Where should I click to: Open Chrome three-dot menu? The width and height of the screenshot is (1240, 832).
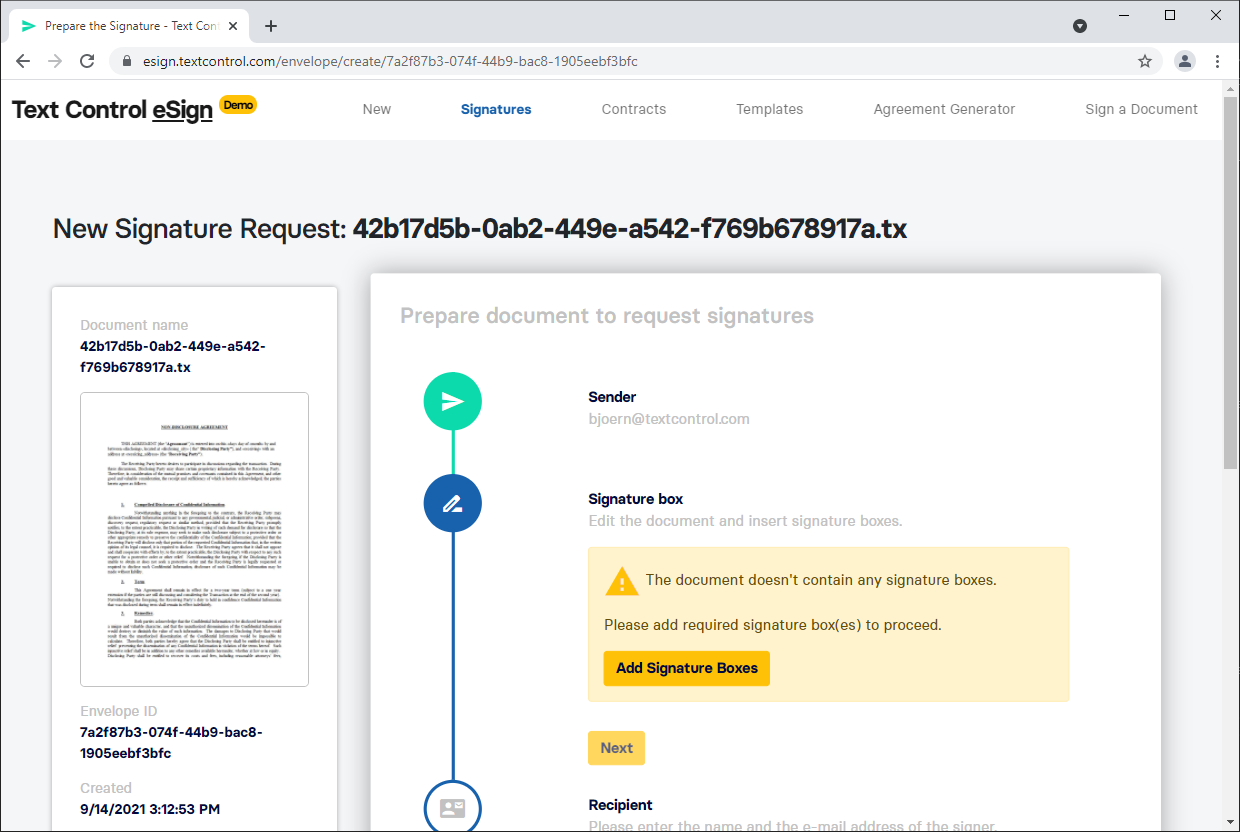[x=1217, y=61]
